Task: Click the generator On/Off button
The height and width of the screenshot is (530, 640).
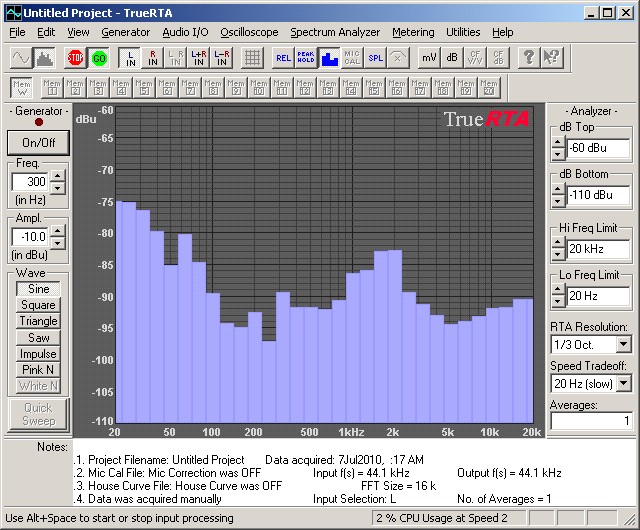Action: pos(38,142)
